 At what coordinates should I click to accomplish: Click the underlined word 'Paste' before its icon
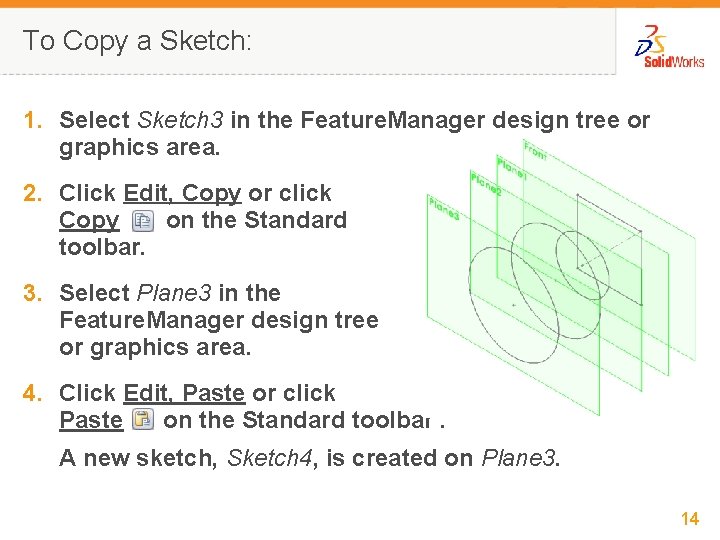[90, 420]
